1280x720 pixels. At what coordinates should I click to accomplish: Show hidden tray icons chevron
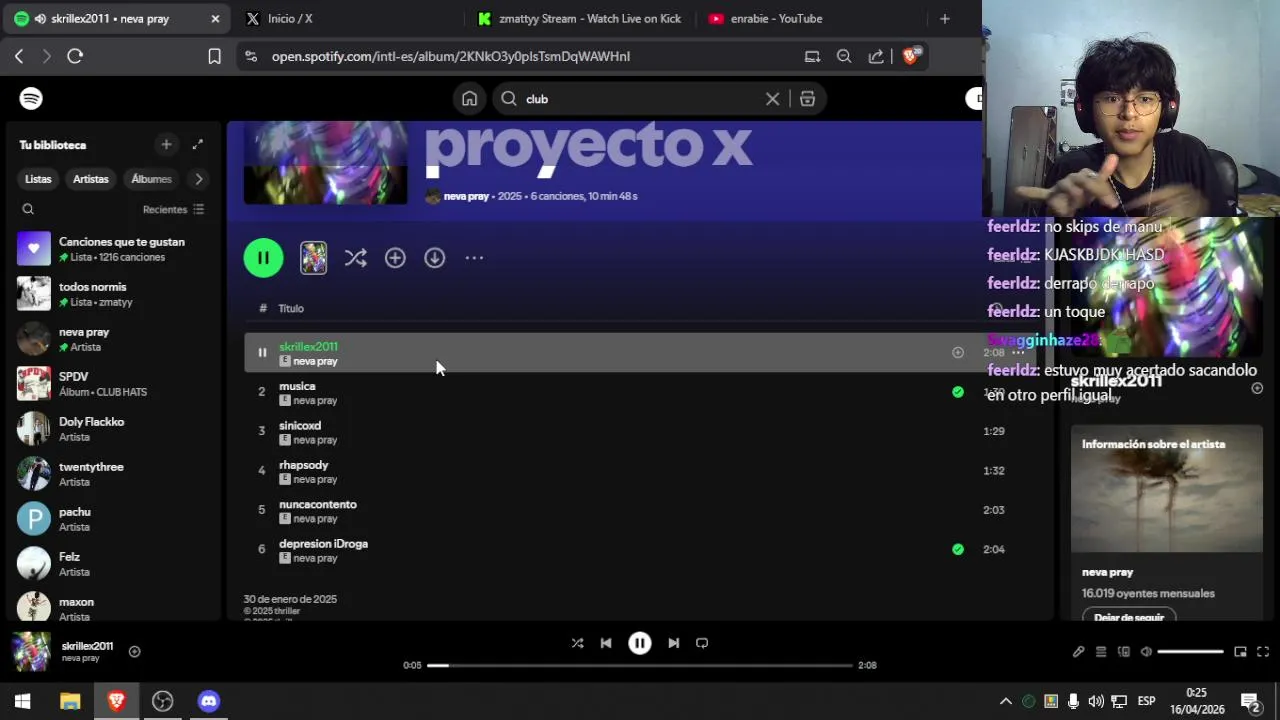tap(1006, 701)
